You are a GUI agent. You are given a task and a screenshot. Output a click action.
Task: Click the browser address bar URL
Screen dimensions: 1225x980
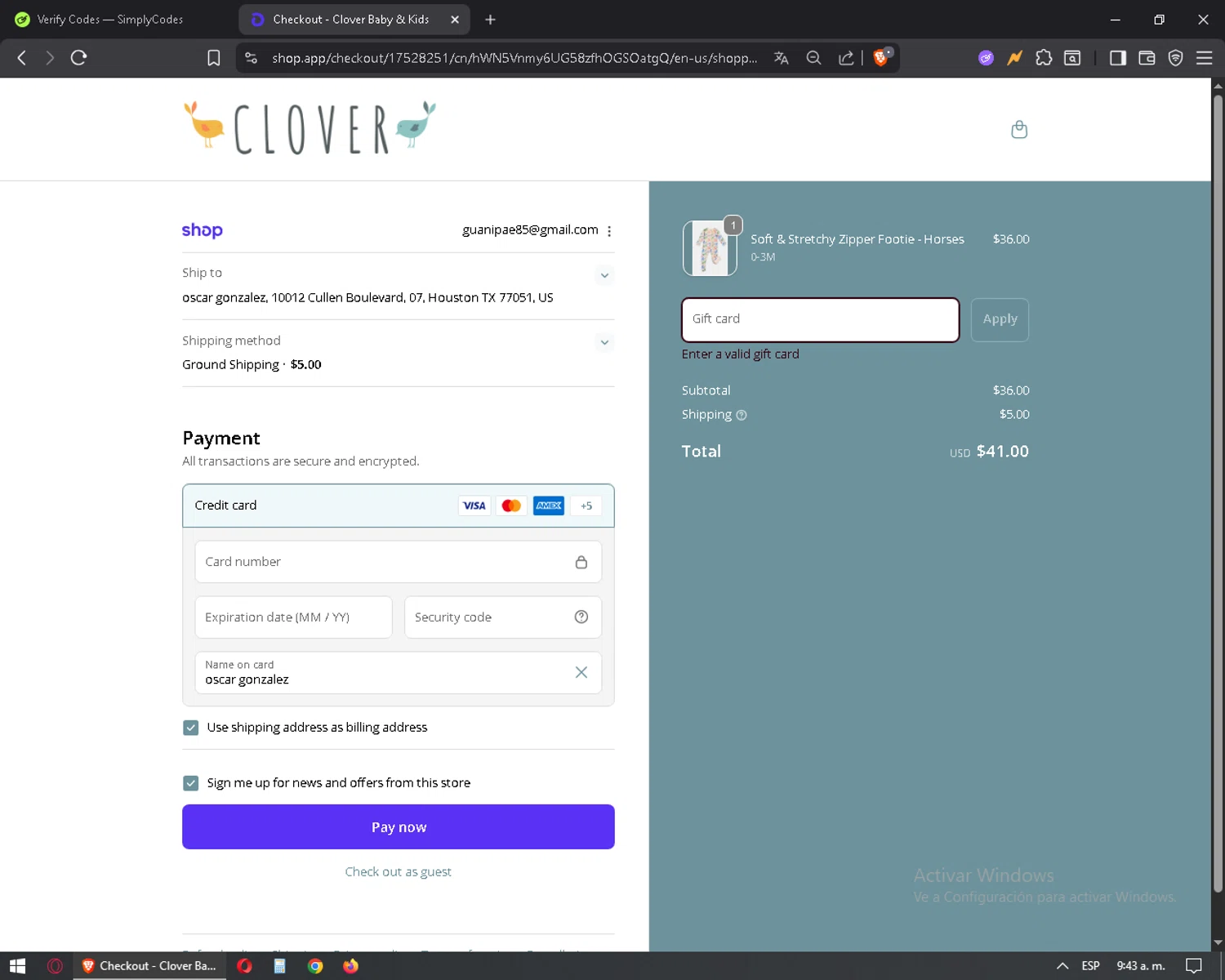click(x=514, y=58)
